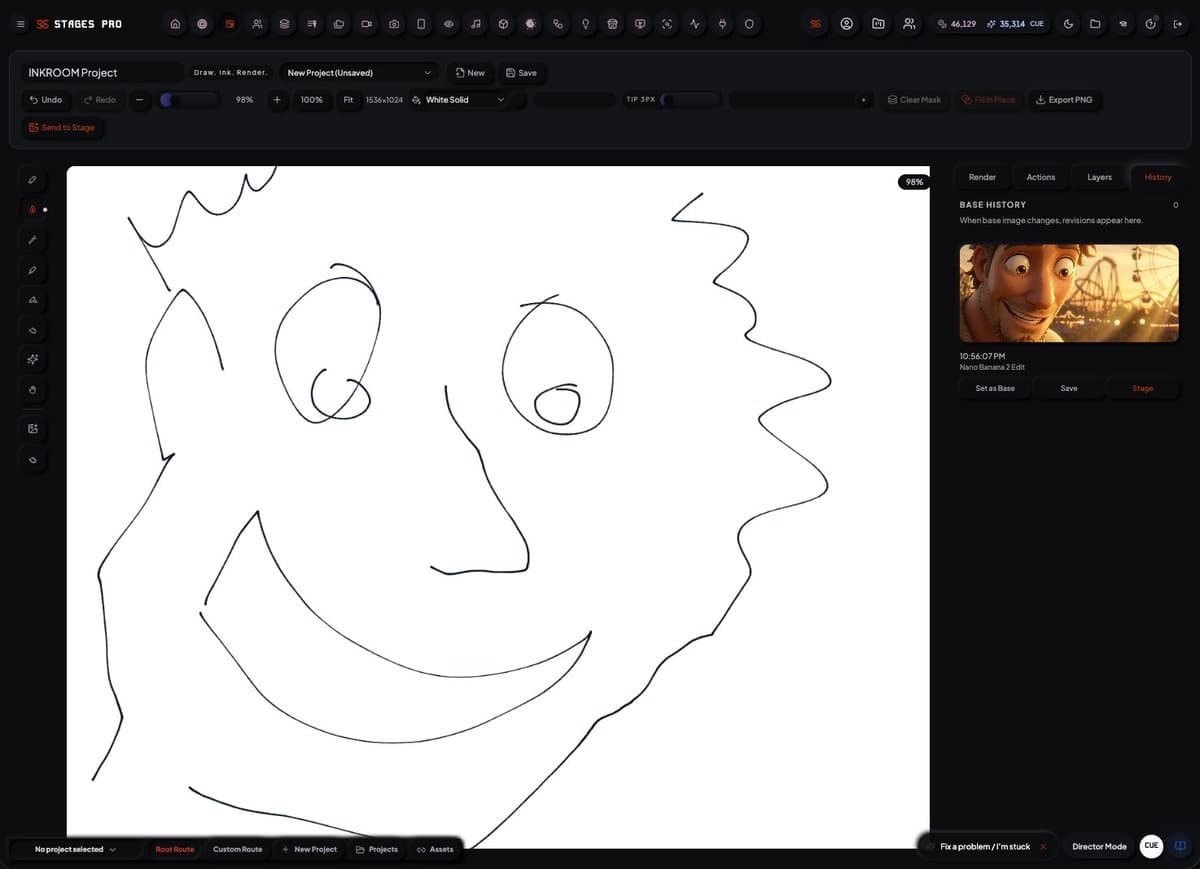Click the logout arrow icon
This screenshot has width=1200, height=869.
(1177, 24)
